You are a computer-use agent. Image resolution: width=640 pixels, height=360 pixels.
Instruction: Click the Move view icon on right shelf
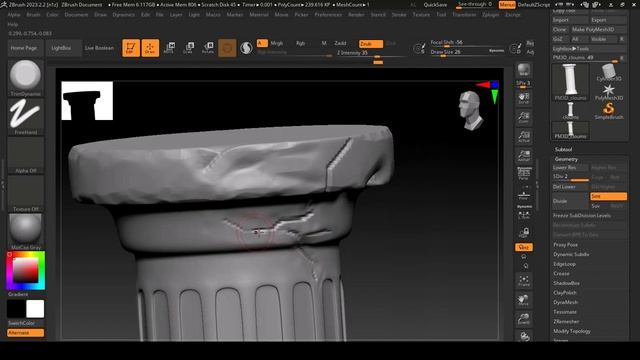[x=524, y=300]
